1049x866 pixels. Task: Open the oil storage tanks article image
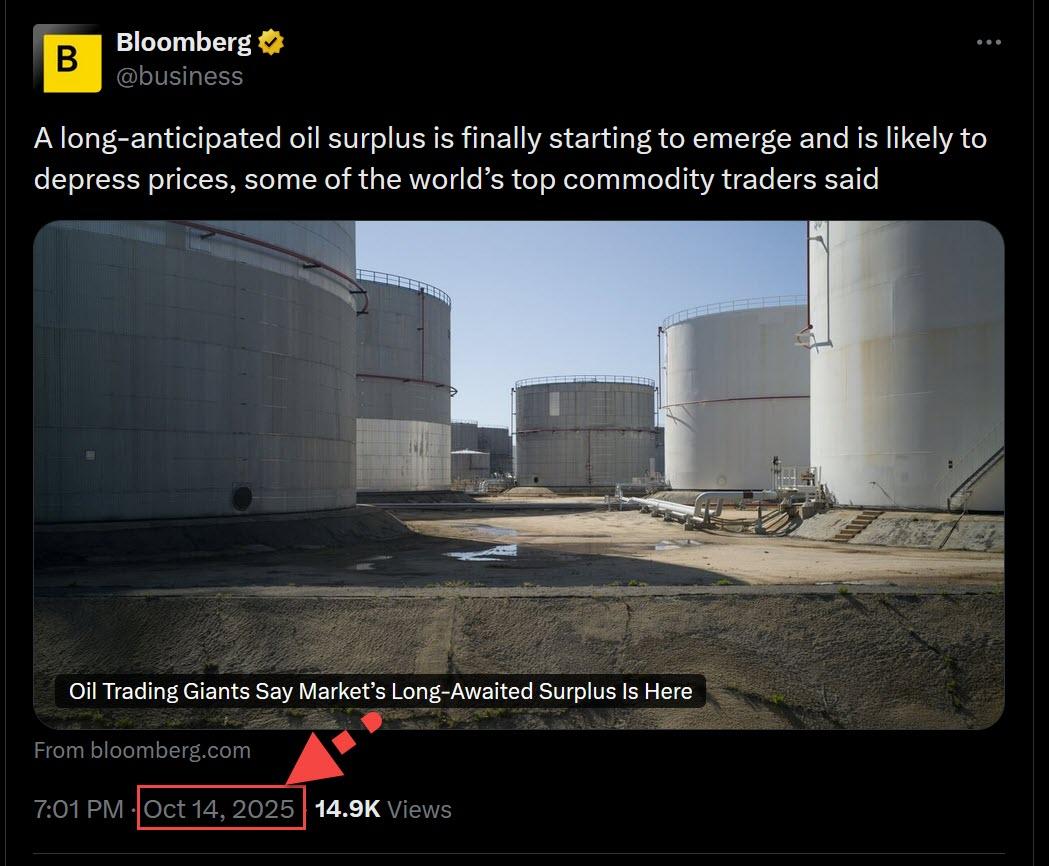coord(518,474)
